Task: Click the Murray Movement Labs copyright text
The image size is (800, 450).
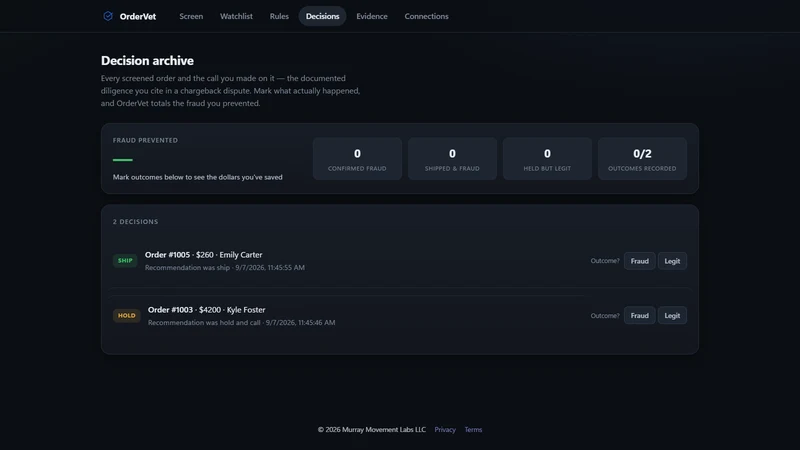Action: click(371, 430)
